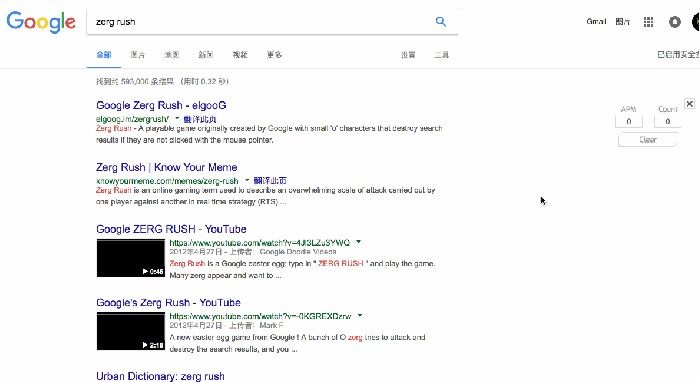Expand dropdown arrow after v=-0KGREXDzrw URL
This screenshot has height=382, width=700.
[360, 316]
